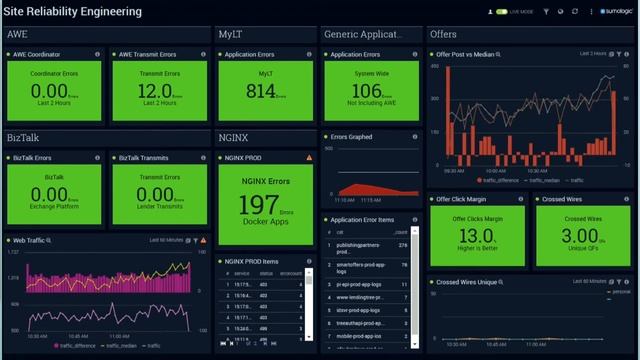Click magnifier icon next to Crossed Wires Unique

[501, 282]
